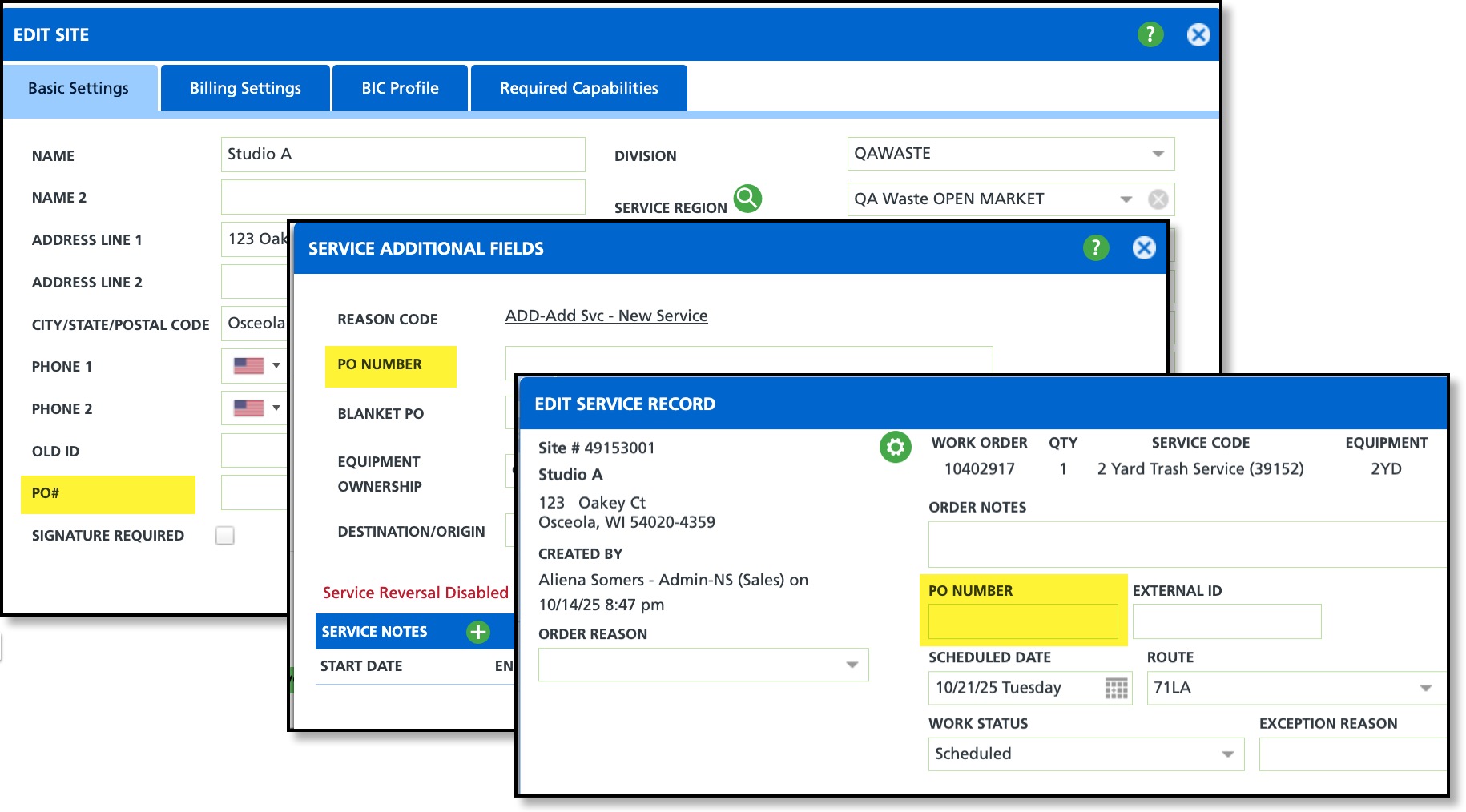Viewport: 1466px width, 812px height.
Task: Toggle the Signature Required checkbox
Action: (x=225, y=536)
